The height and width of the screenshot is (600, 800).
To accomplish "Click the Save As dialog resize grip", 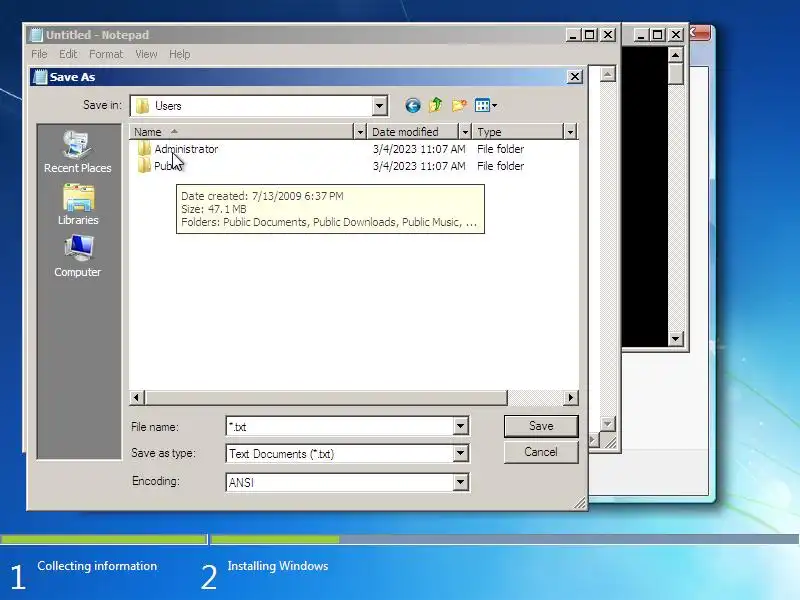I will pos(580,503).
